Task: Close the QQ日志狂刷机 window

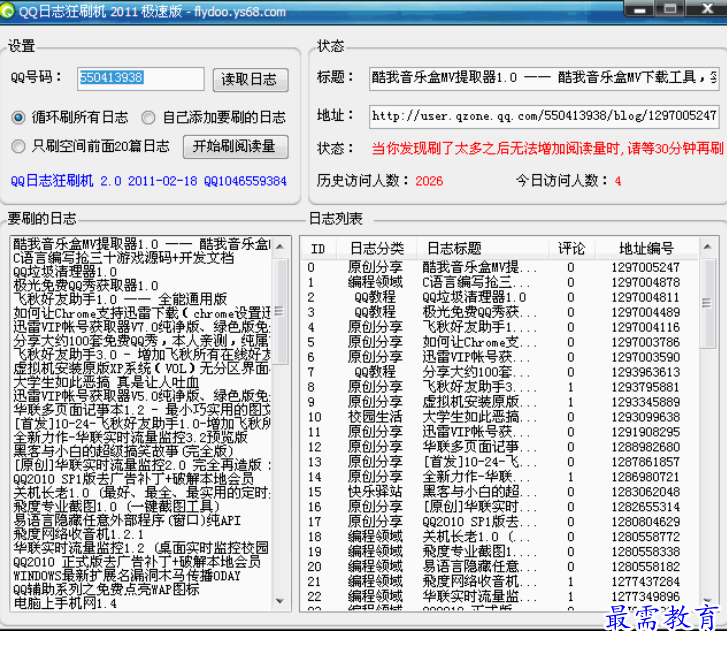Action: point(707,9)
